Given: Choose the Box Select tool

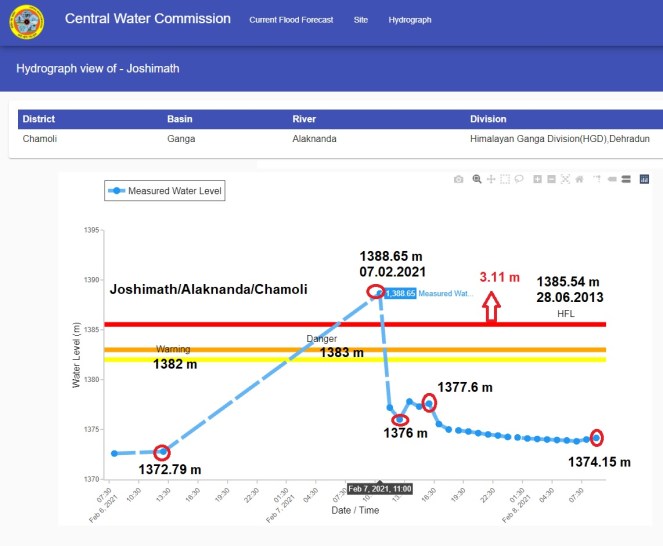Looking at the screenshot, I should (505, 179).
